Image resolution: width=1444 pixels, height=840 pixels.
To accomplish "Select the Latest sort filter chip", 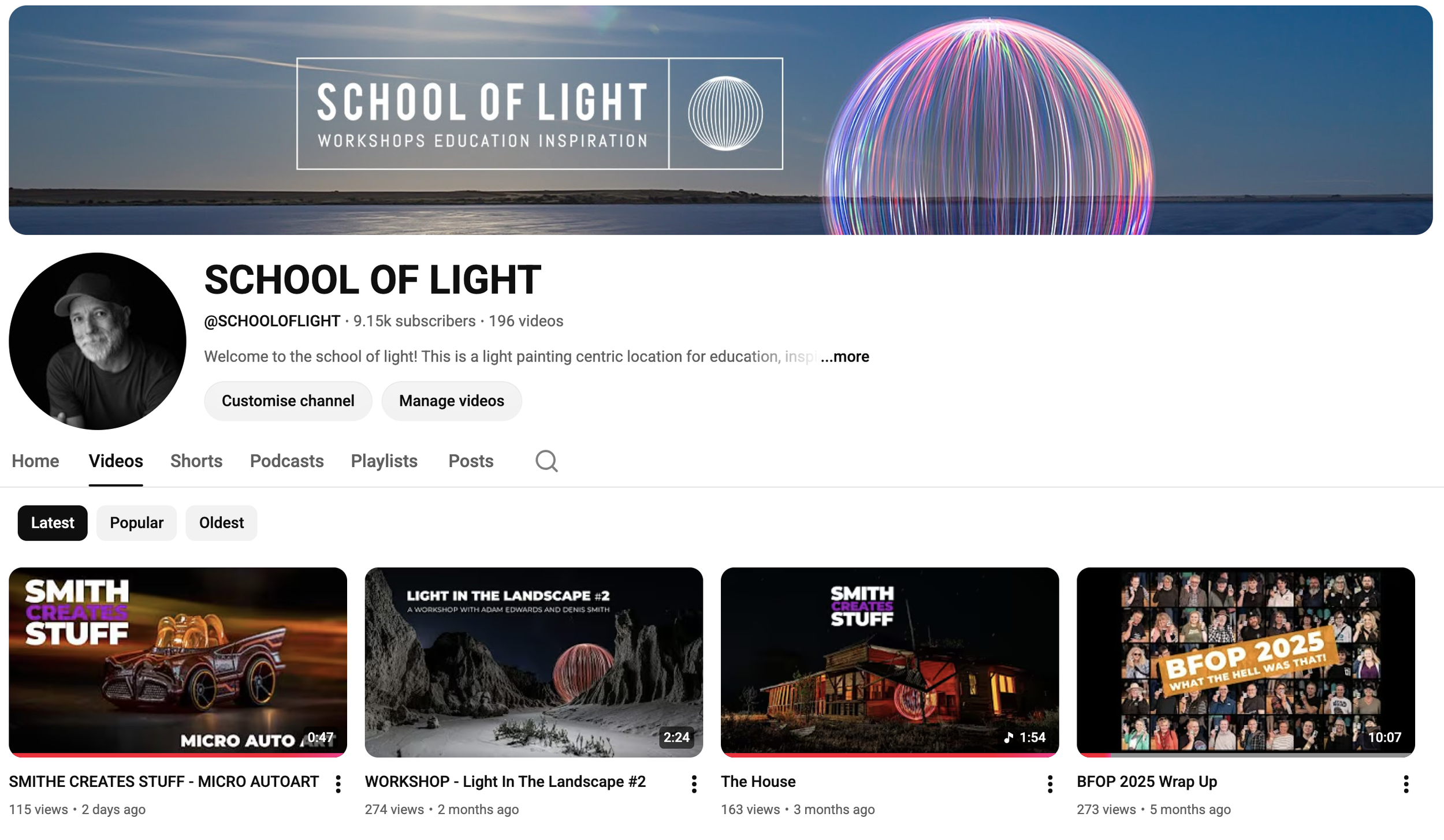I will pos(53,522).
